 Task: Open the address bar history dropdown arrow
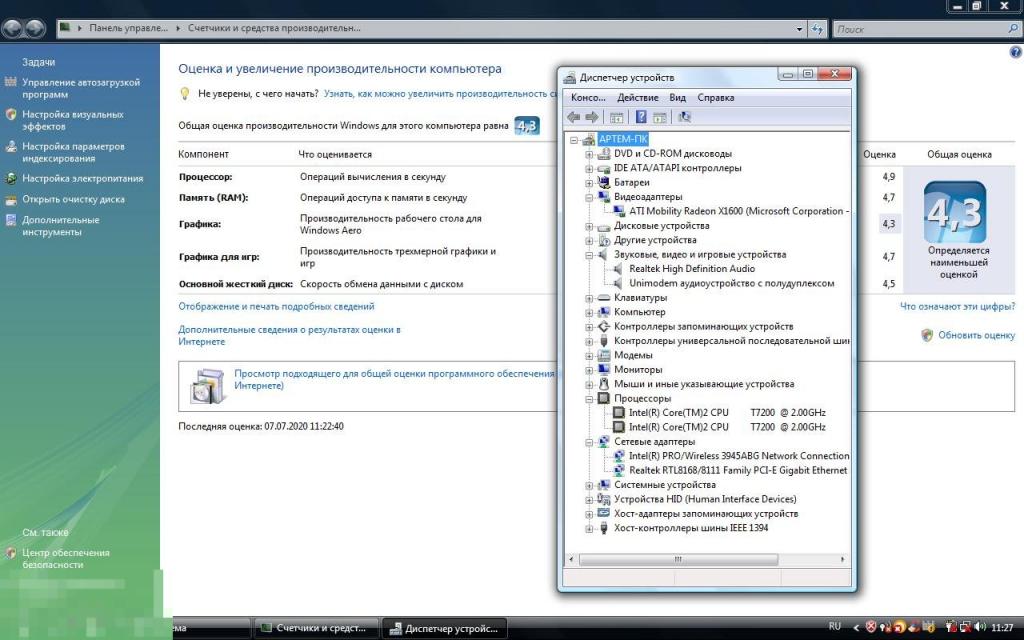click(799, 29)
